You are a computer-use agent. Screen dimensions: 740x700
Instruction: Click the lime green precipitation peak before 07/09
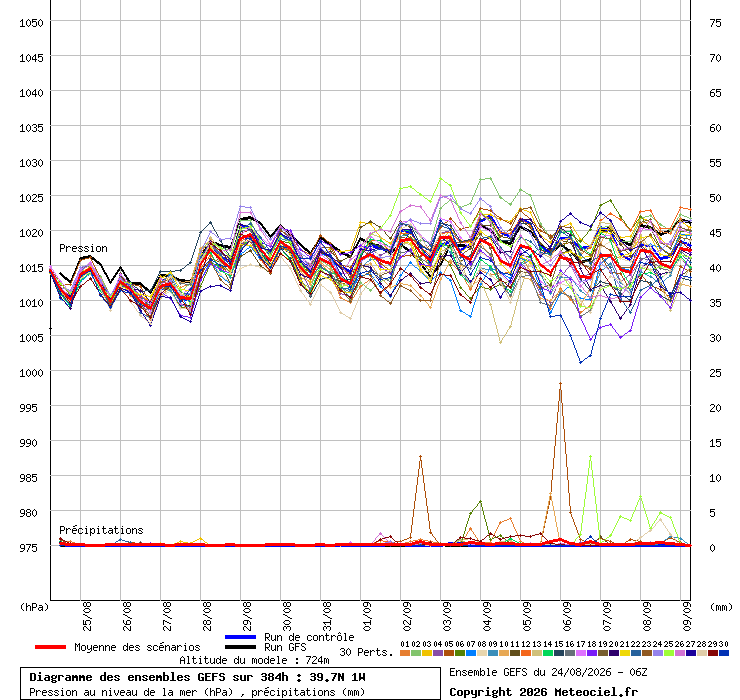tap(590, 457)
